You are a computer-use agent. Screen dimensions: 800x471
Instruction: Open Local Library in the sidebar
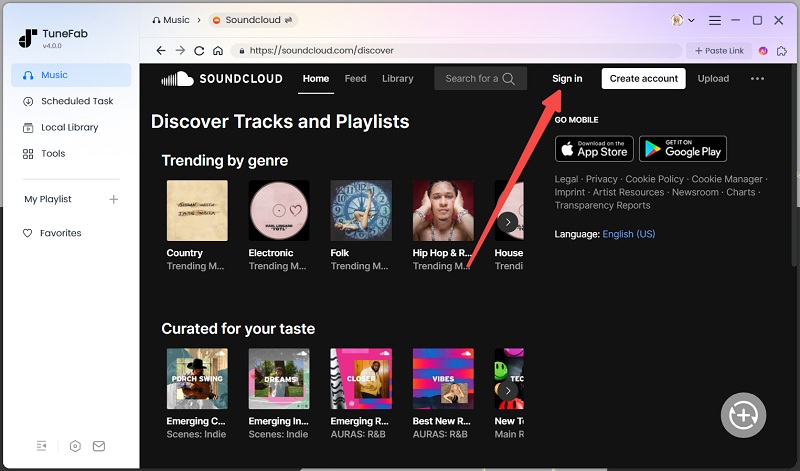[69, 127]
